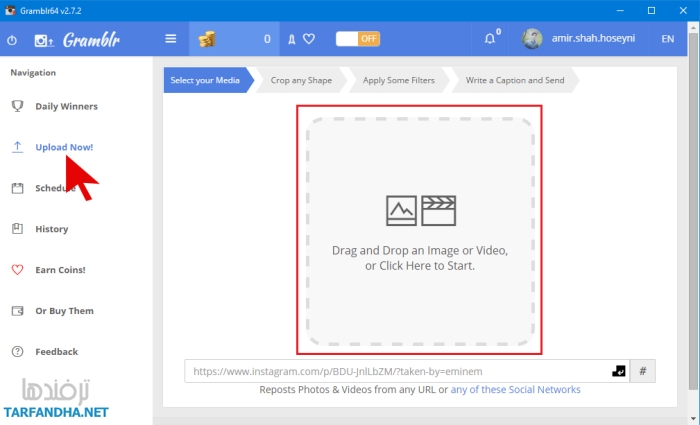Image resolution: width=700 pixels, height=425 pixels.
Task: Click the Gramblr wordmark logo
Action: pos(91,40)
